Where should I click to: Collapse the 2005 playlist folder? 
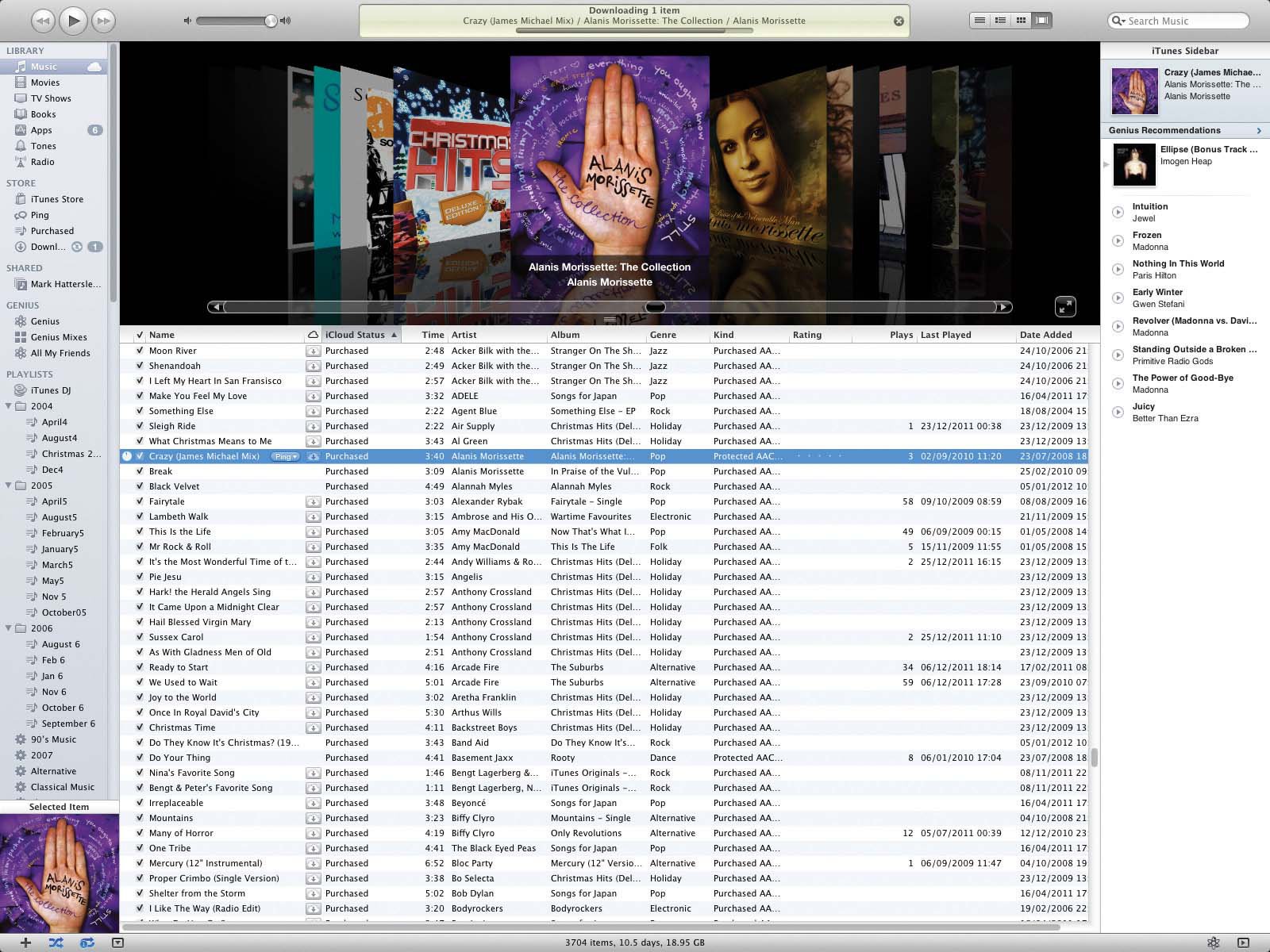pyautogui.click(x=9, y=486)
